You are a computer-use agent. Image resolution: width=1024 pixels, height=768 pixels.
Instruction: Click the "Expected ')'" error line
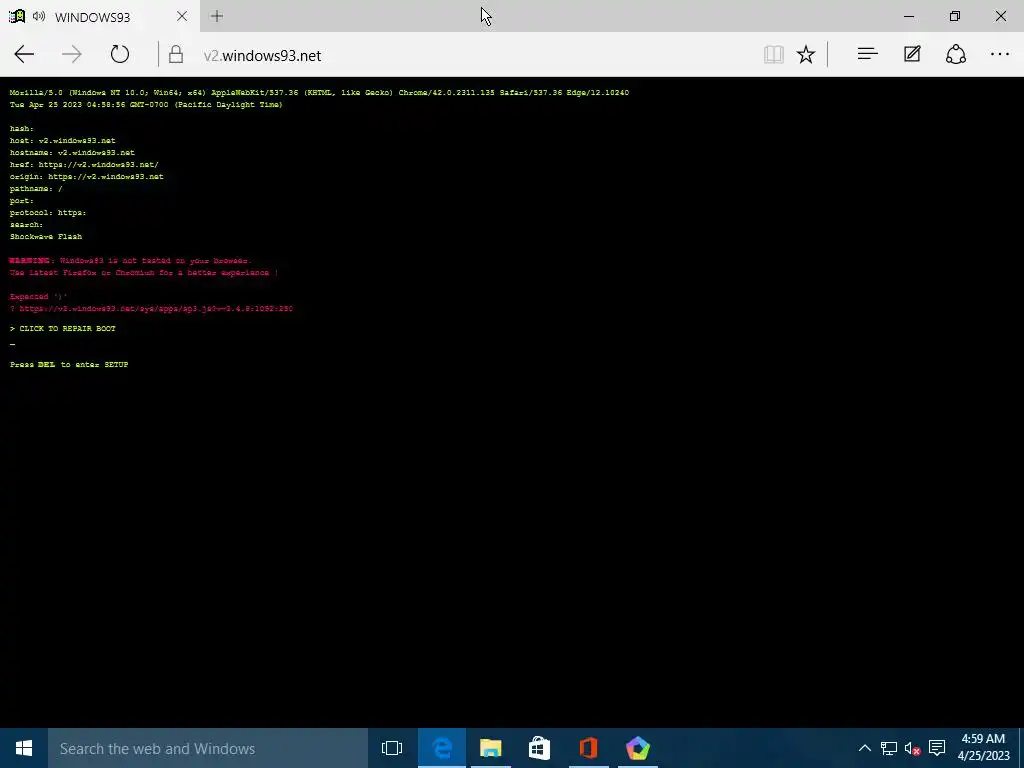(x=39, y=296)
